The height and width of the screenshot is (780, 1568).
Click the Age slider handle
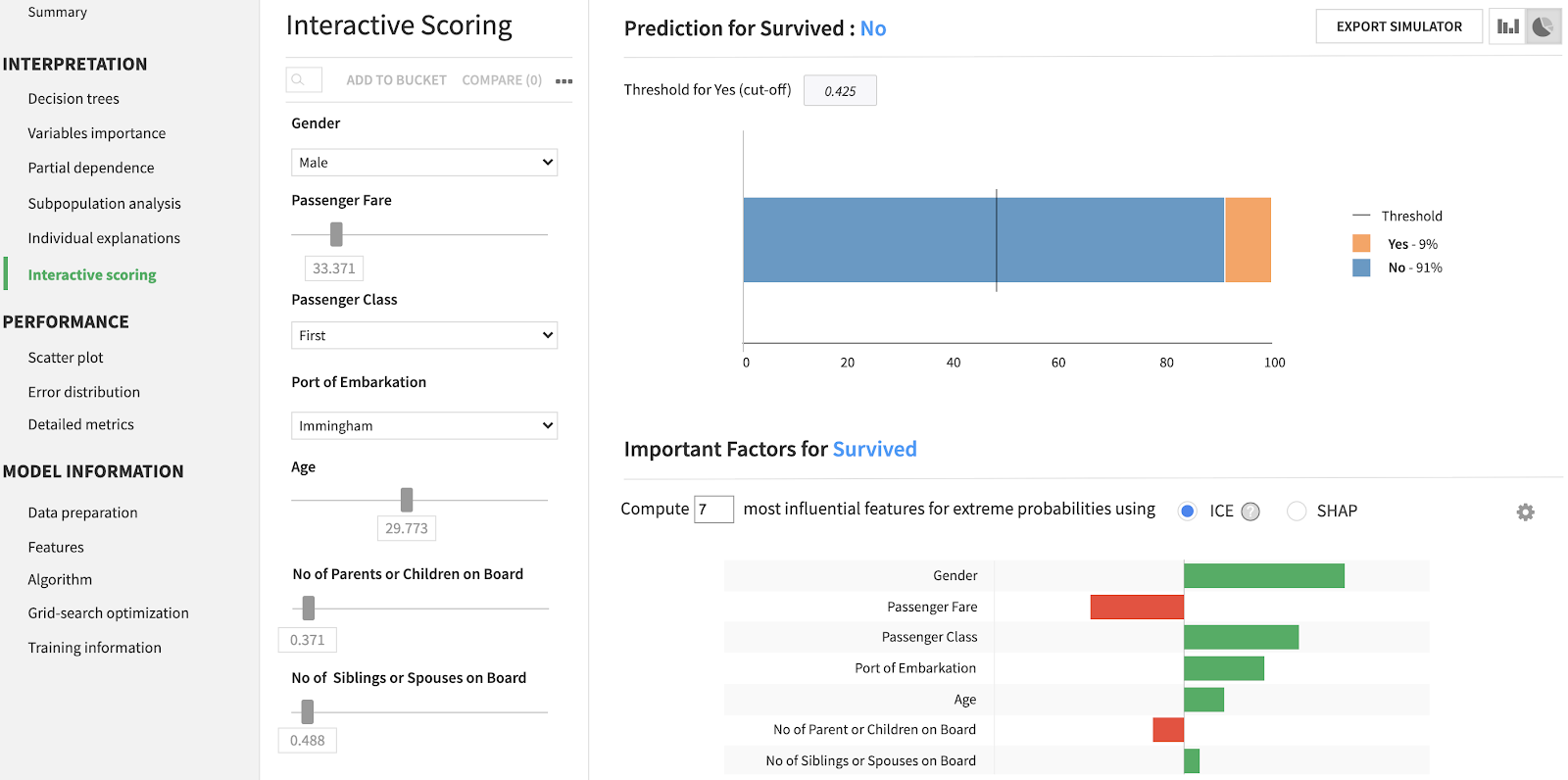pyautogui.click(x=407, y=500)
